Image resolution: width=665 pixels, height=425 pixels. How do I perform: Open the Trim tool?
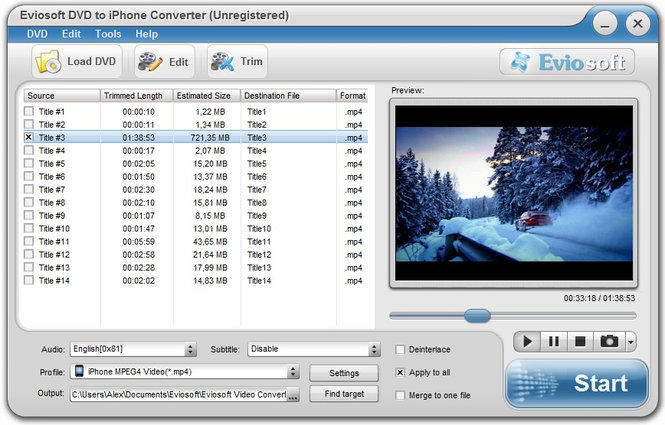tap(237, 62)
